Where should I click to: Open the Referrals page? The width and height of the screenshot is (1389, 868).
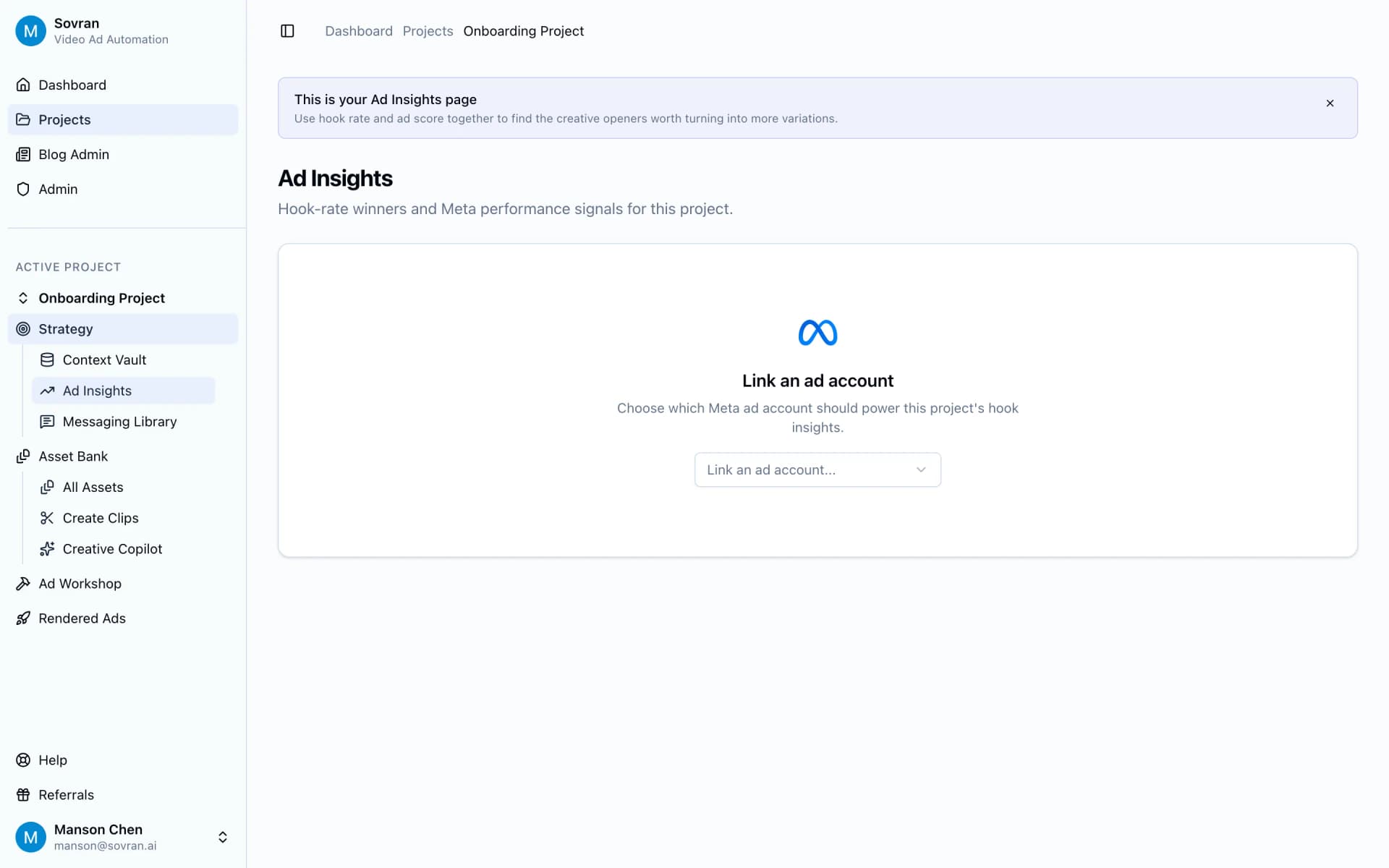click(123, 795)
